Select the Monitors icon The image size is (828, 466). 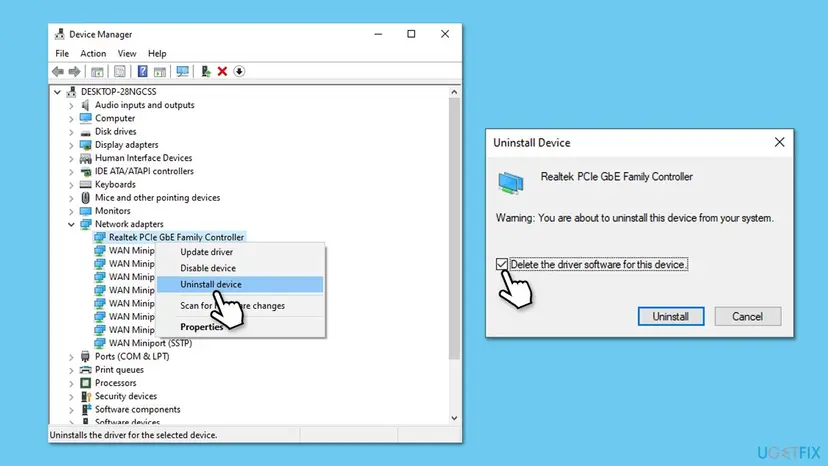tap(86, 211)
